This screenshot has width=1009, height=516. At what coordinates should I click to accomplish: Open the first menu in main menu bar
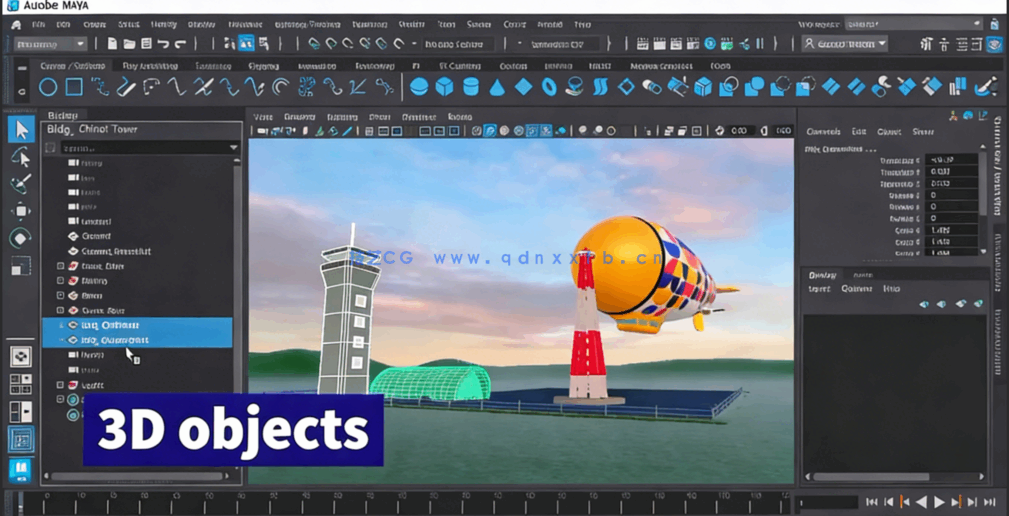[38, 24]
